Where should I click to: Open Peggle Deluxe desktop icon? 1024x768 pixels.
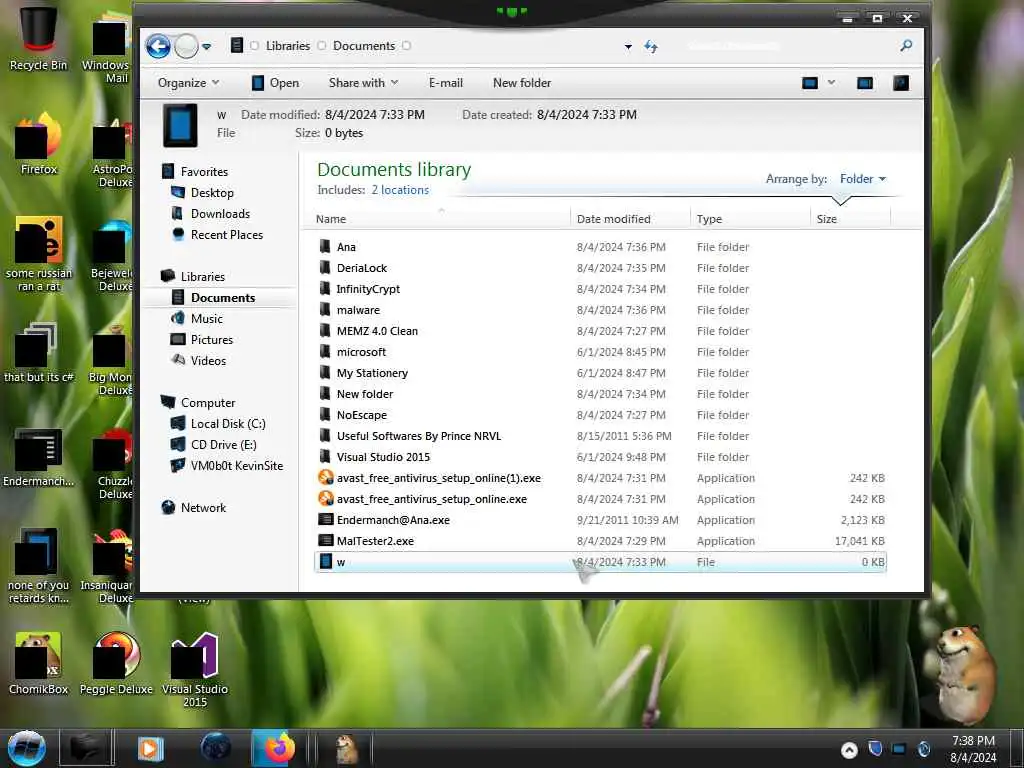point(116,664)
